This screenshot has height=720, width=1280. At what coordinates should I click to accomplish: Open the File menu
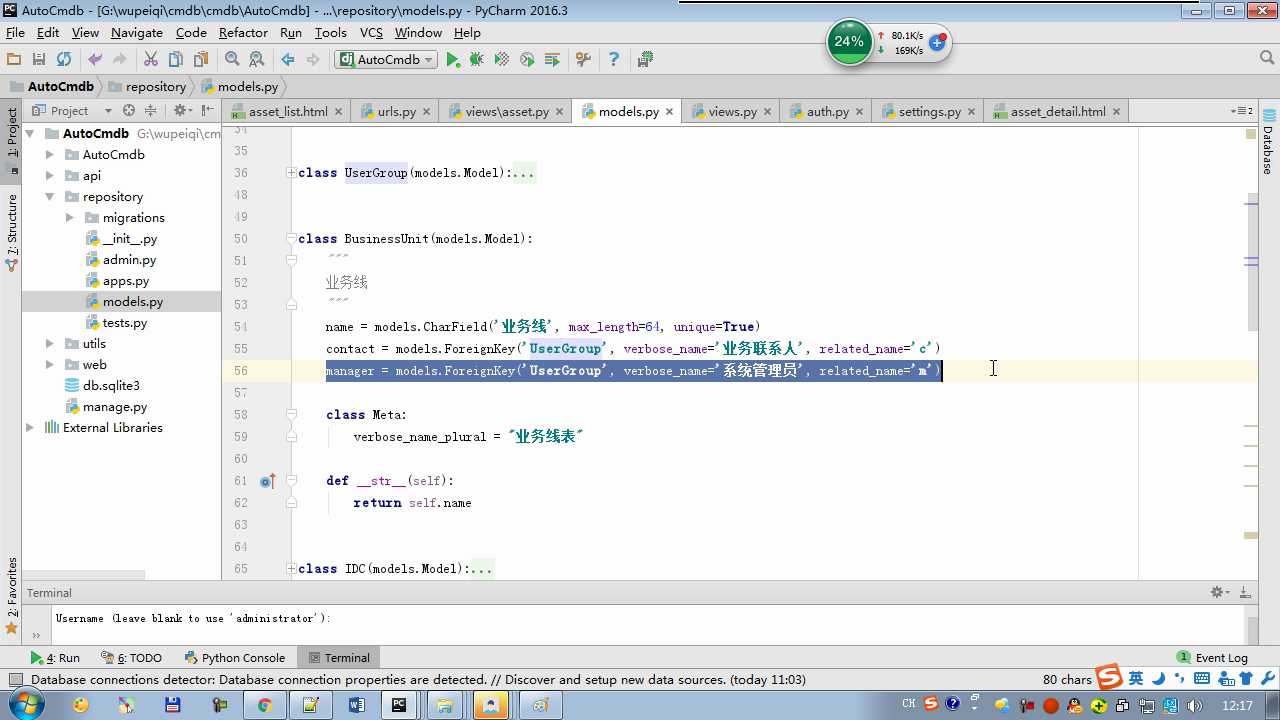(15, 33)
